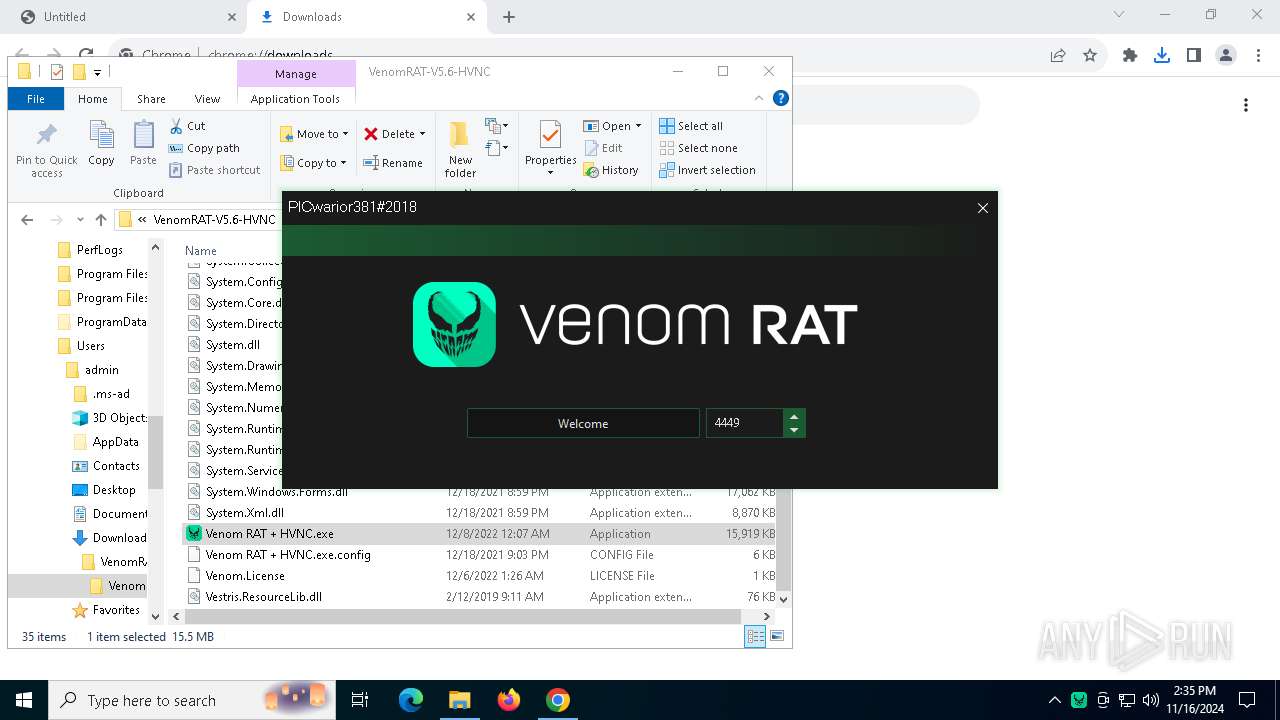
Task: Switch to View ribbon tab
Action: (207, 99)
